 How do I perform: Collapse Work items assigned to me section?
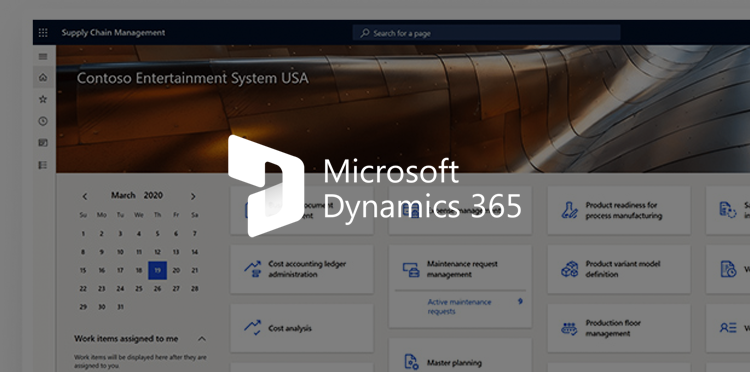pos(202,339)
